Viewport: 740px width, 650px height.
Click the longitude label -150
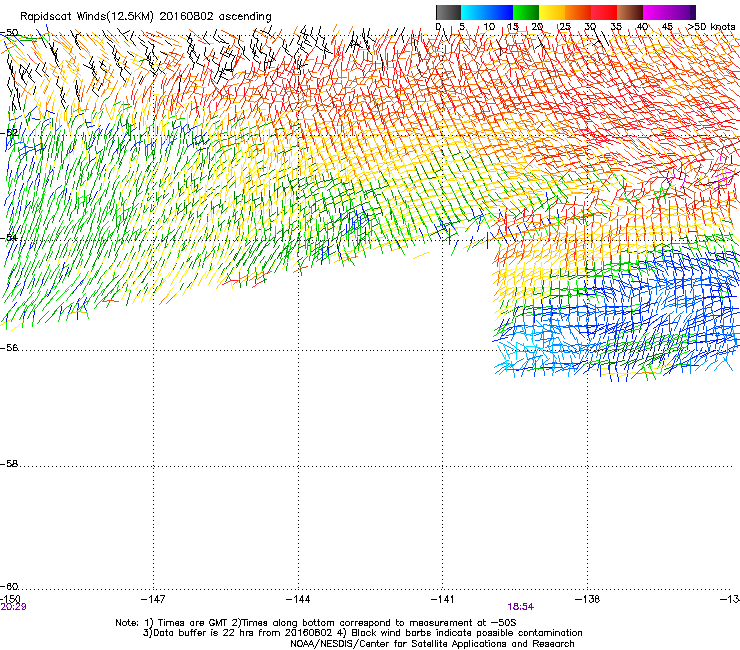(10, 599)
